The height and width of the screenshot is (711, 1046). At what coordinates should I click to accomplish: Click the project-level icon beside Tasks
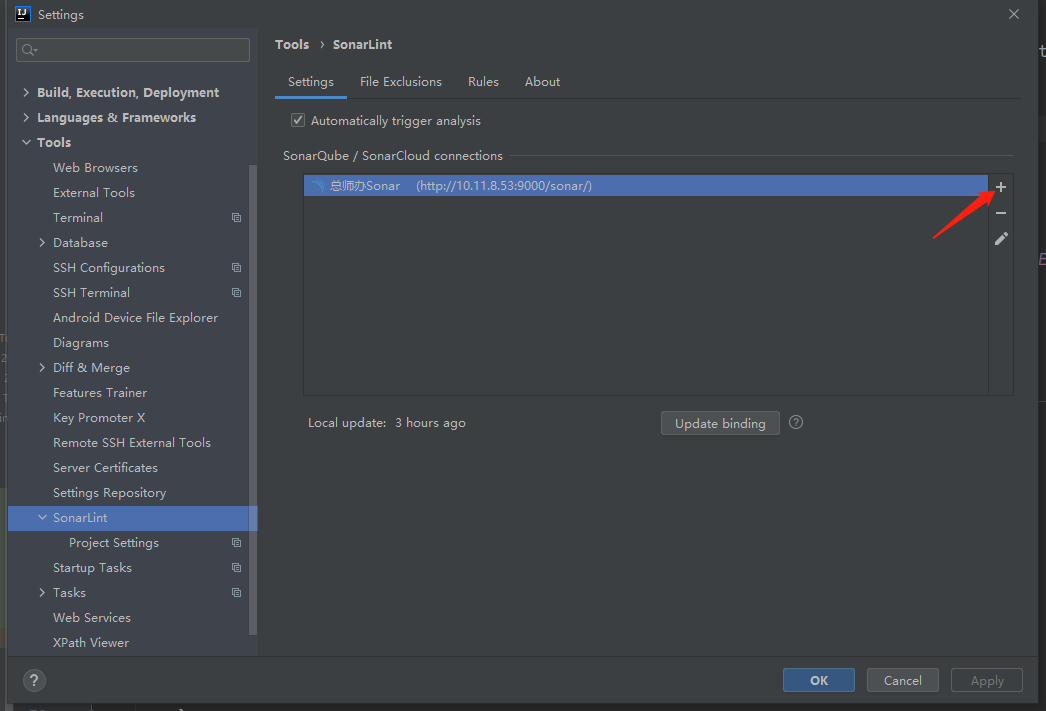pyautogui.click(x=236, y=593)
